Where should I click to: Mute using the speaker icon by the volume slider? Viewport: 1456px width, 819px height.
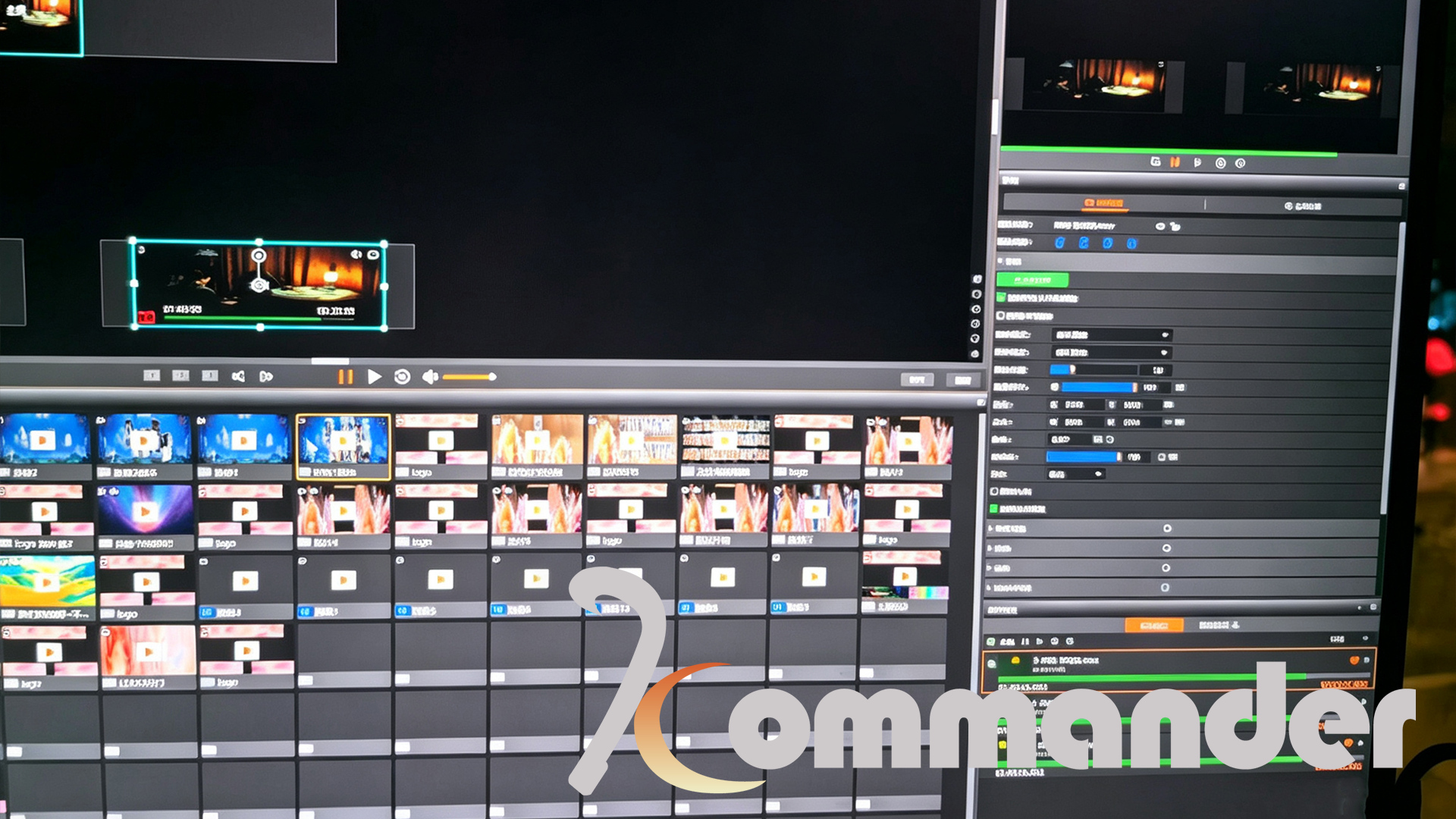430,377
